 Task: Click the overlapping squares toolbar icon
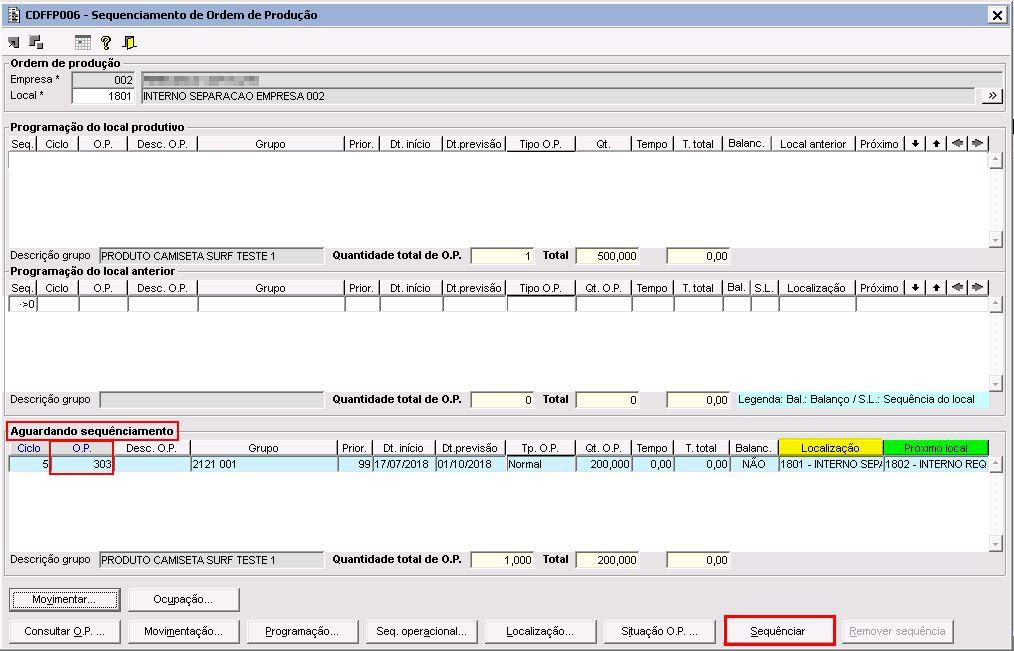36,43
